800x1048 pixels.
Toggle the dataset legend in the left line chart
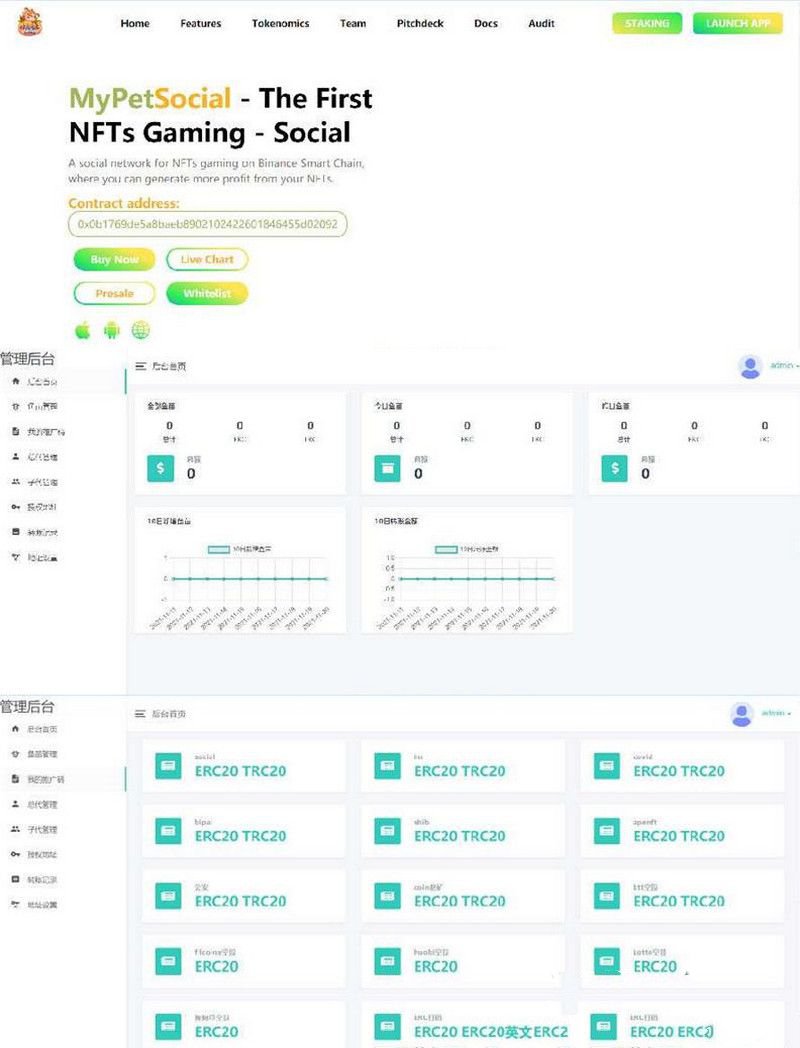click(x=218, y=549)
